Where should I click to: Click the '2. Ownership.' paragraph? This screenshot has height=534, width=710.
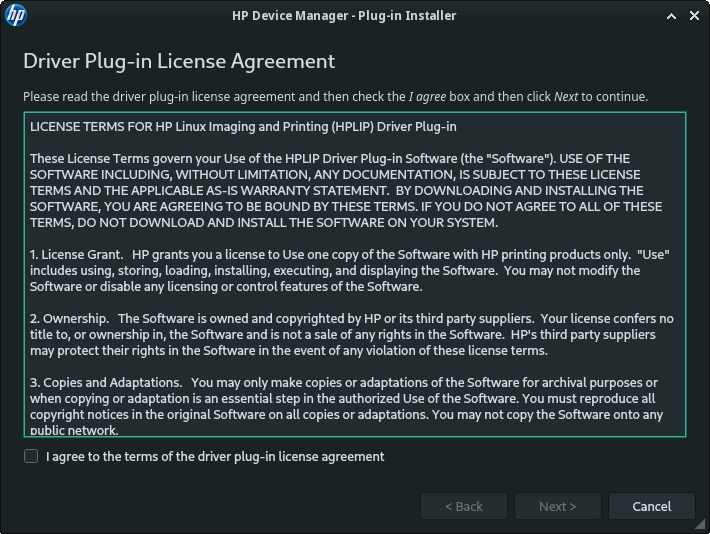(352, 335)
